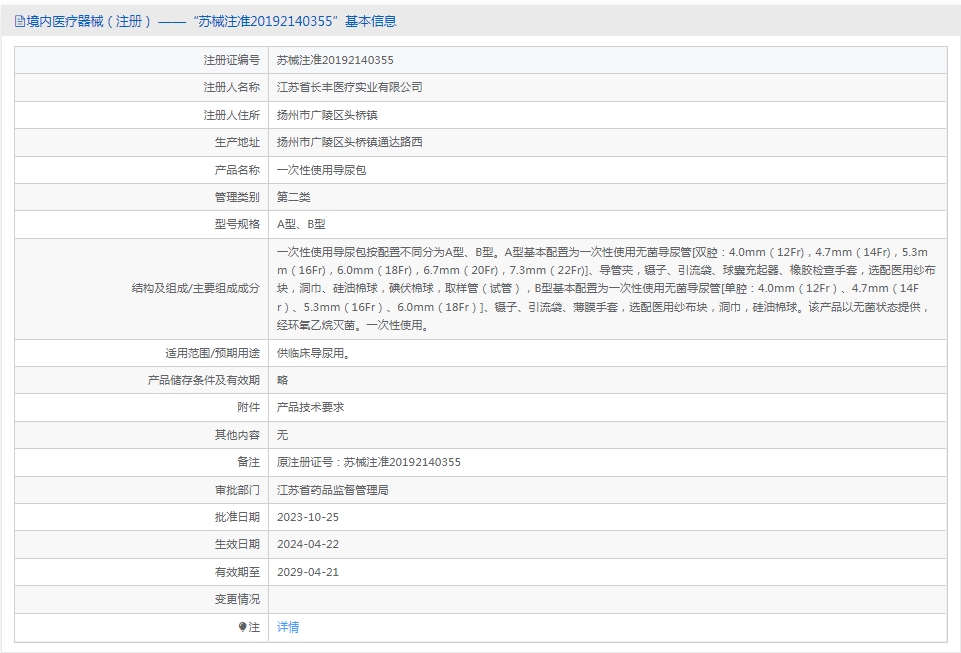Click the structure and composition description paragraph
The image size is (961, 653).
point(606,288)
